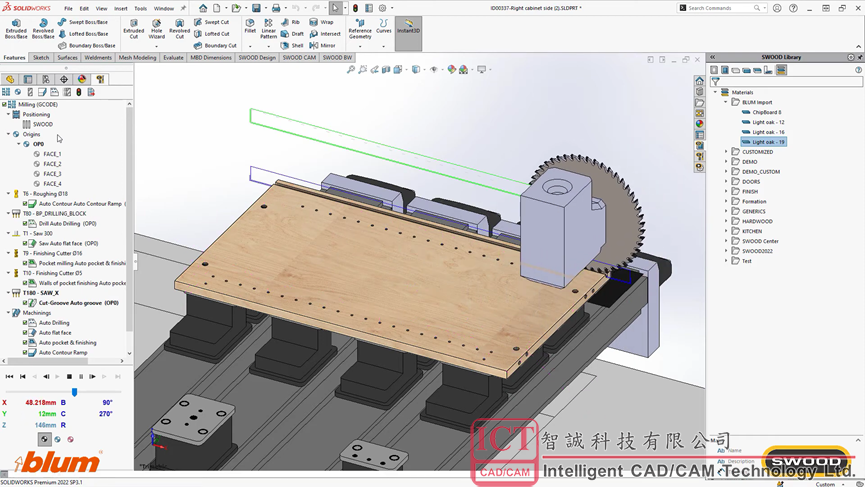Choose the Lofted Boss/Base tool

point(82,34)
